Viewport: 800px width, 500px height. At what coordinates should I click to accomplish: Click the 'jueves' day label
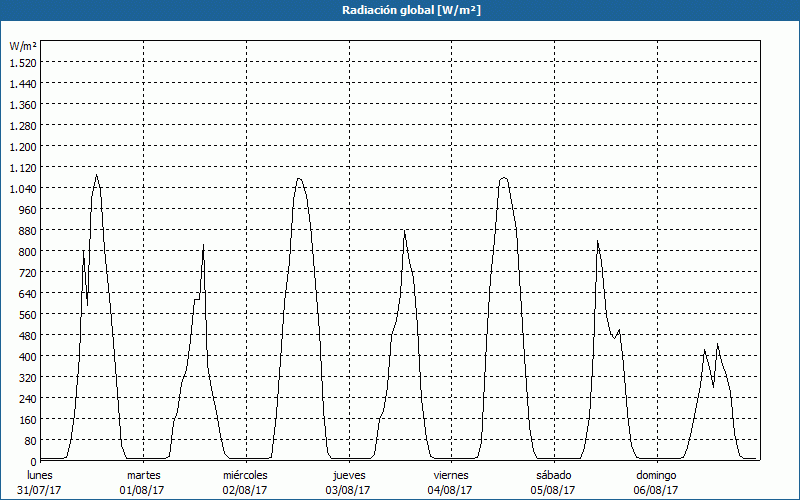click(x=349, y=475)
